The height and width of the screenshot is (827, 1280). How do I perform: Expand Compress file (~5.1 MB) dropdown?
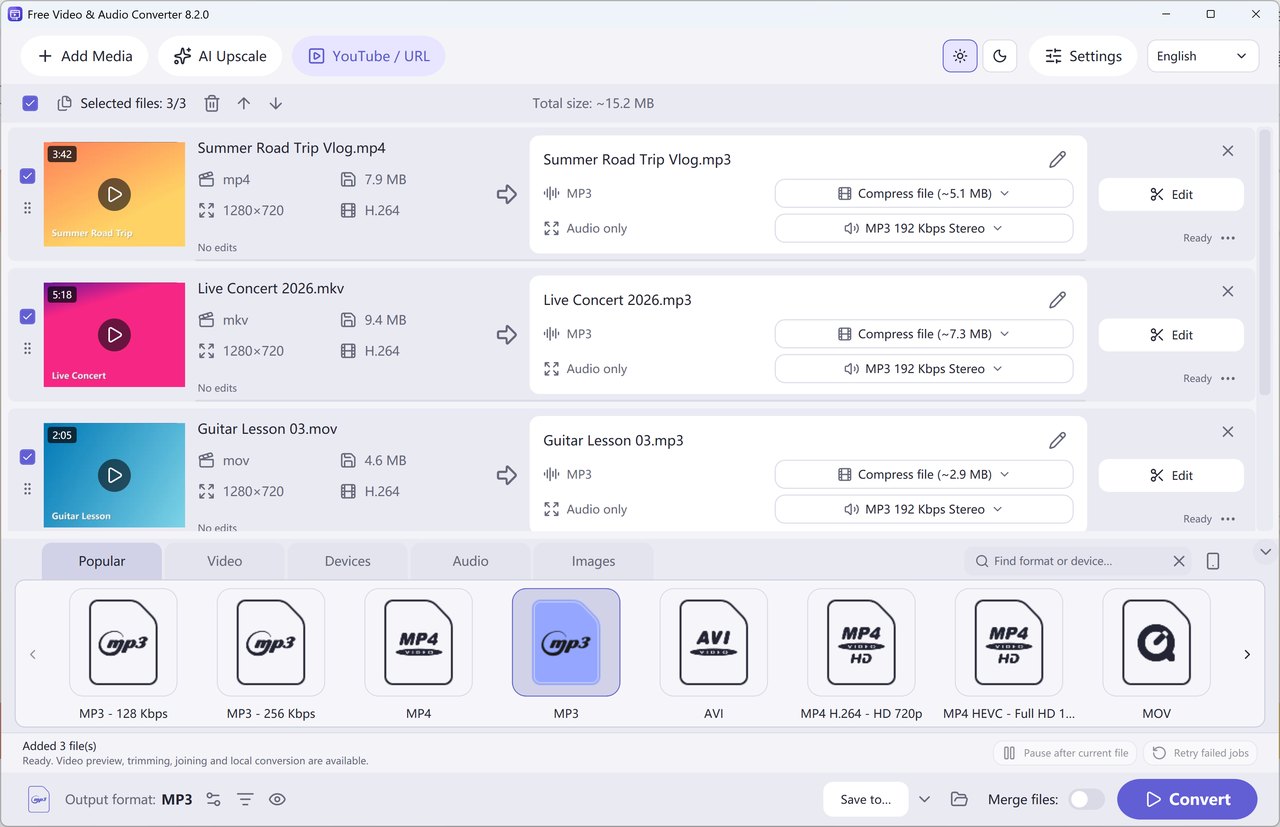924,194
